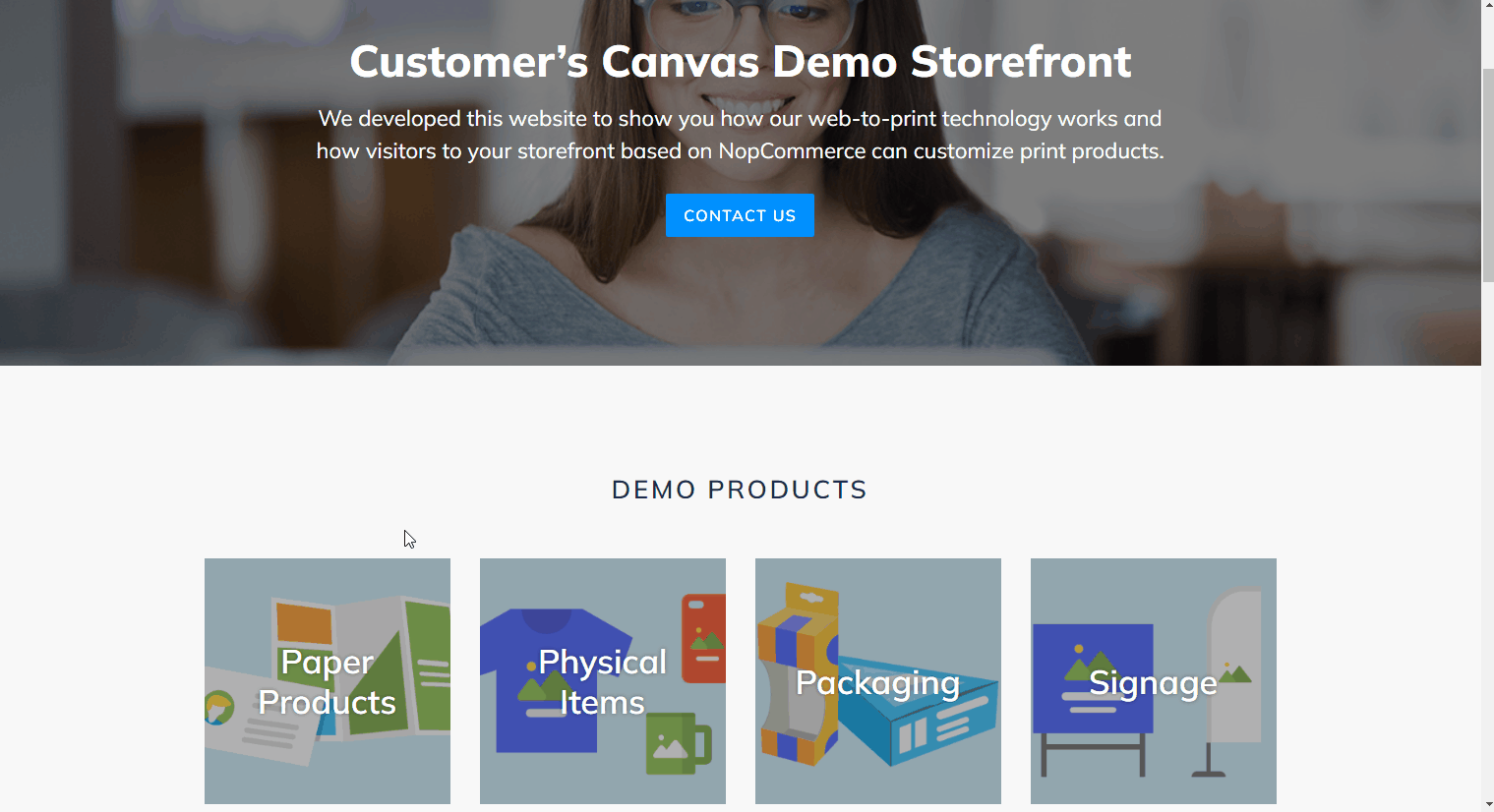Click the green photo mug illustration

tap(678, 743)
